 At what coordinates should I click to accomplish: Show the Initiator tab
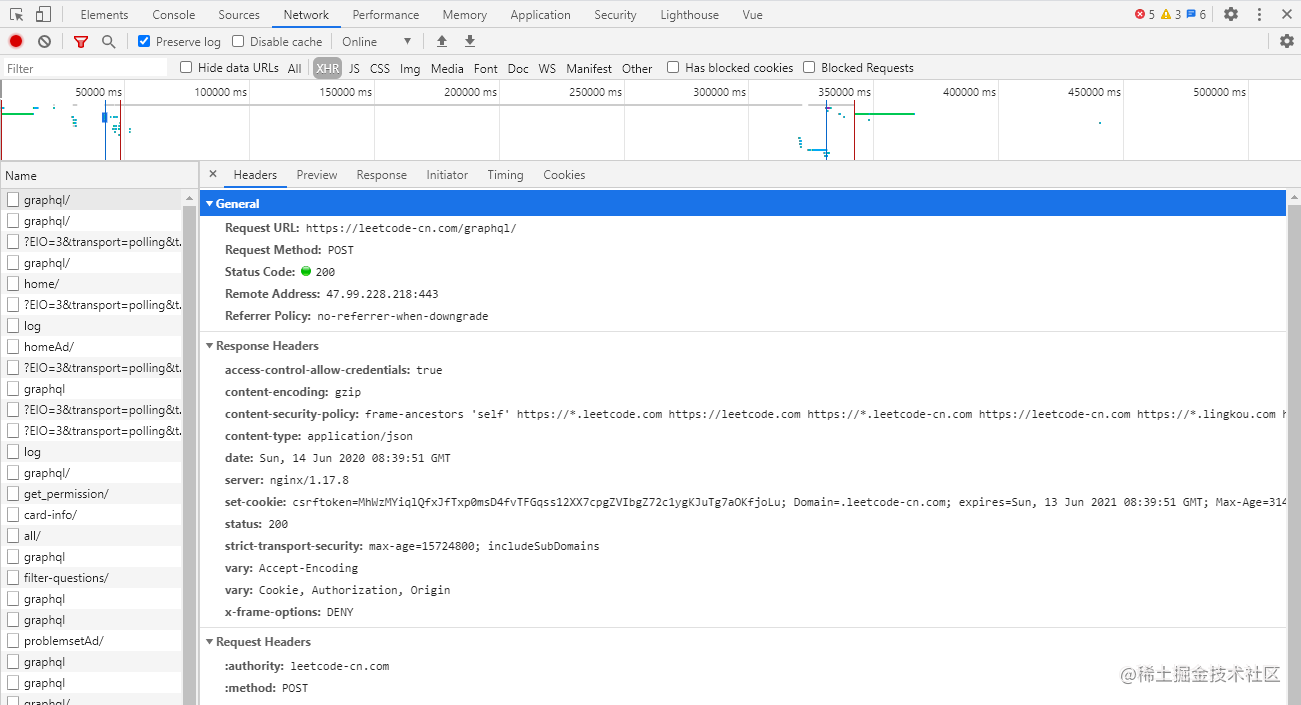click(x=447, y=174)
